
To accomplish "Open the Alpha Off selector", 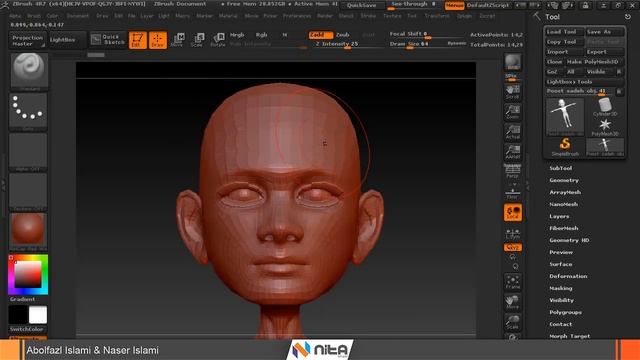I will pyautogui.click(x=28, y=152).
